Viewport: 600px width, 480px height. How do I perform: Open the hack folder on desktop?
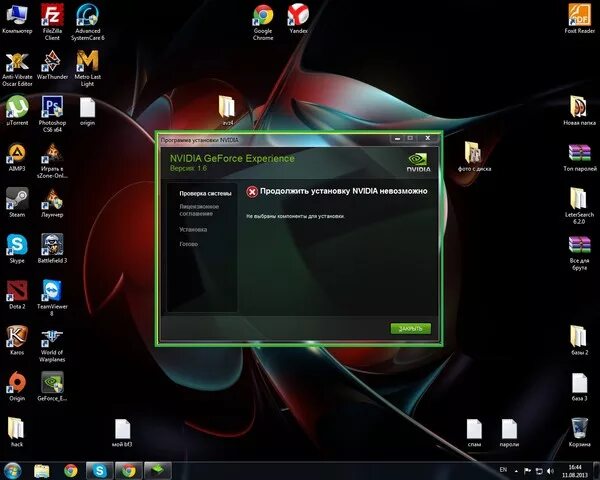click(x=16, y=433)
